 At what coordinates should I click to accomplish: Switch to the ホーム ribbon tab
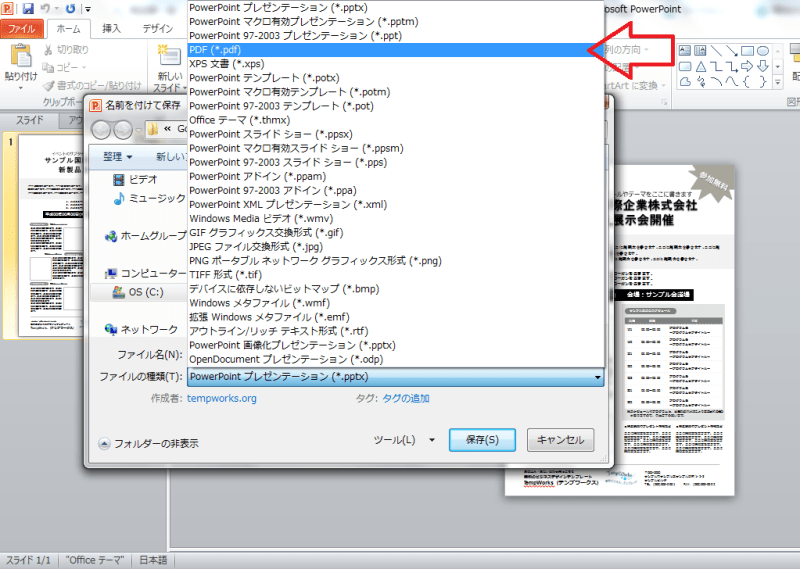(68, 29)
